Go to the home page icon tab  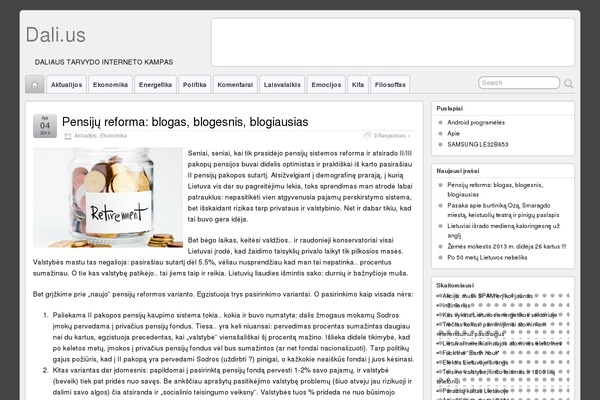pos(34,85)
